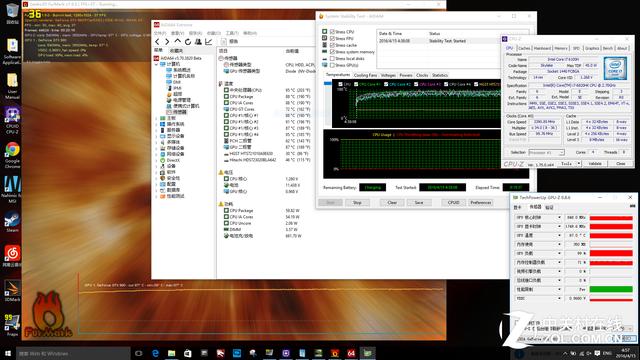Select the DirectX node in AIDA64 tree

click(x=173, y=160)
